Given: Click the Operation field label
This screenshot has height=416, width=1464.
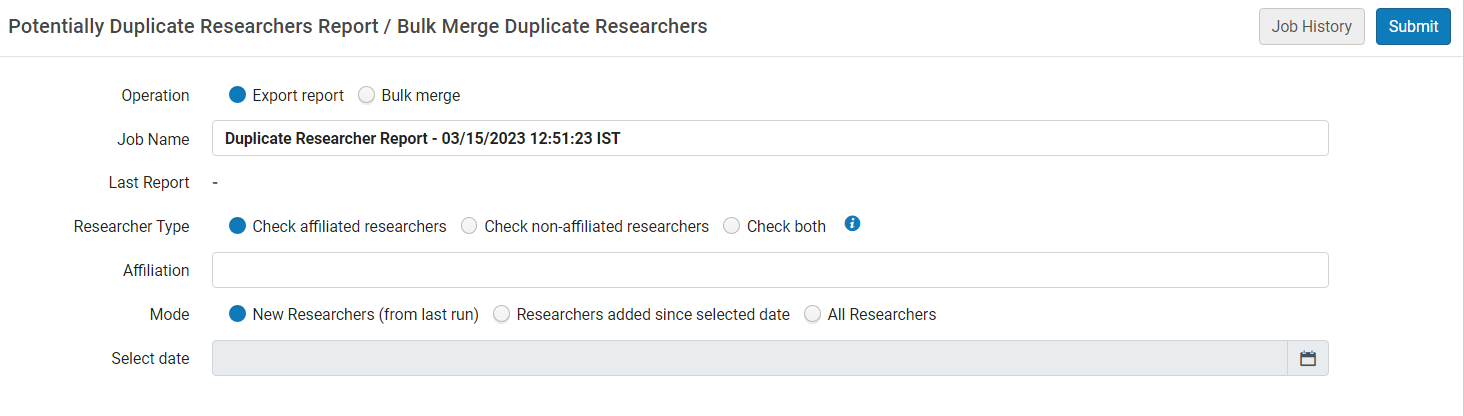Looking at the screenshot, I should pos(155,96).
